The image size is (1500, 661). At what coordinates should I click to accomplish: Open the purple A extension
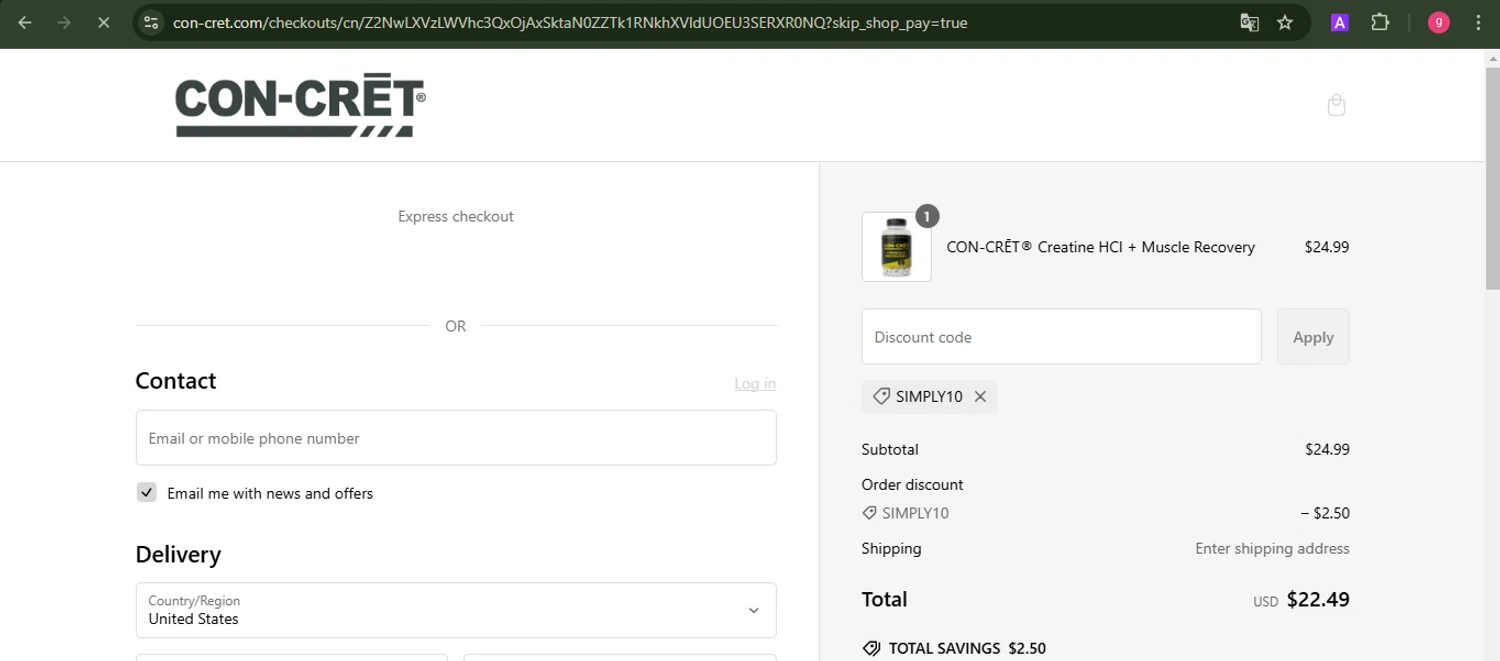[x=1340, y=22]
